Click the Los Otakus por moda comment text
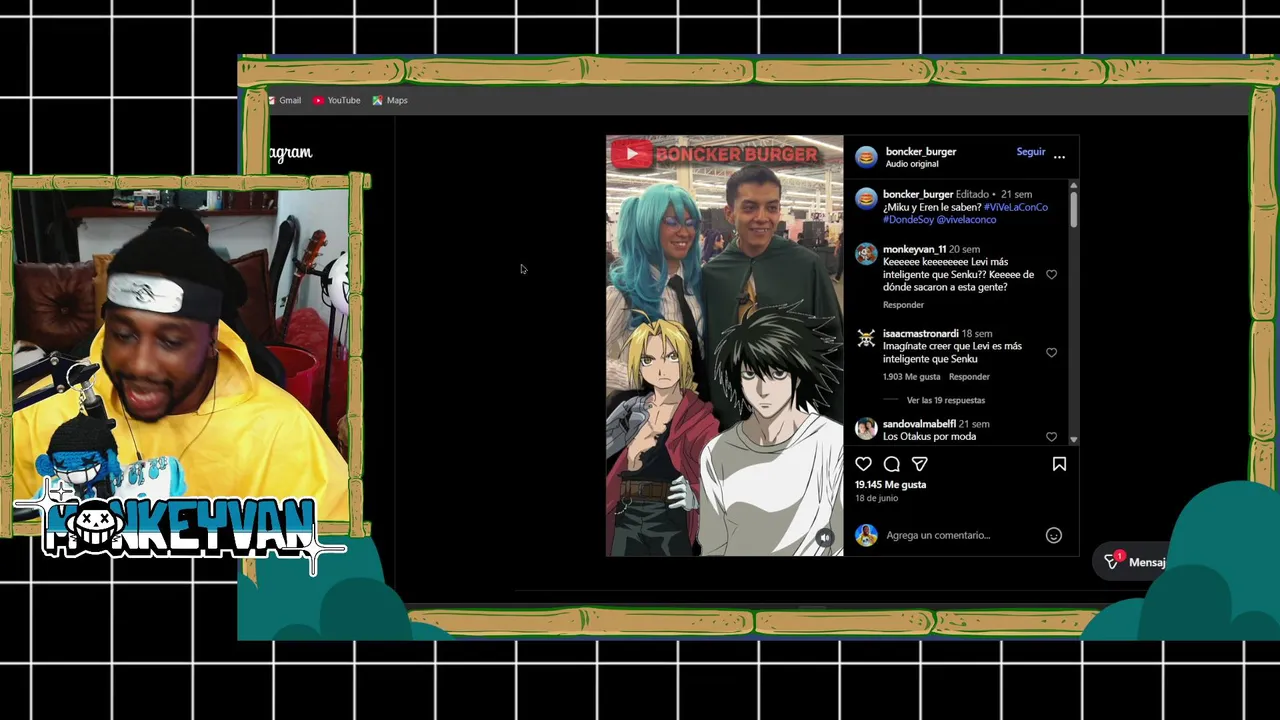This screenshot has width=1280, height=720. coord(929,437)
